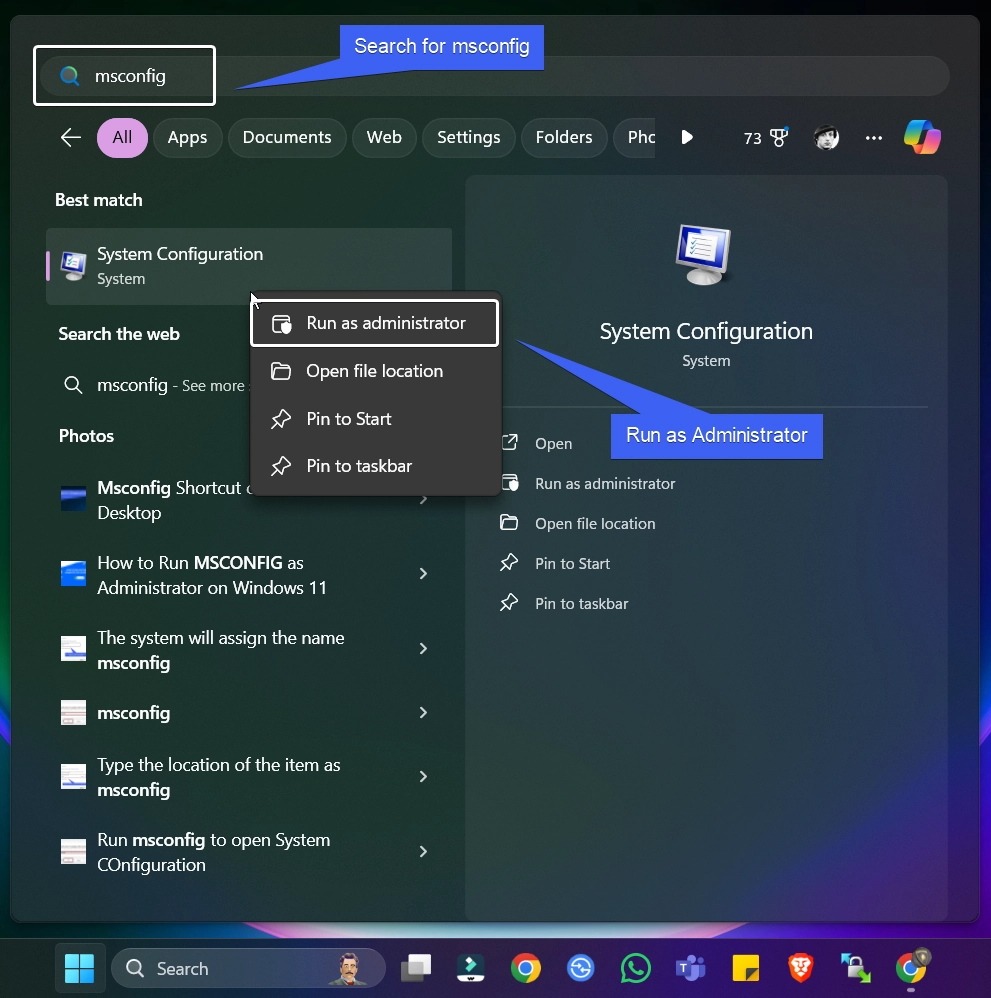Click Run as administrator in details pane
Viewport: 991px width, 998px height.
click(605, 484)
